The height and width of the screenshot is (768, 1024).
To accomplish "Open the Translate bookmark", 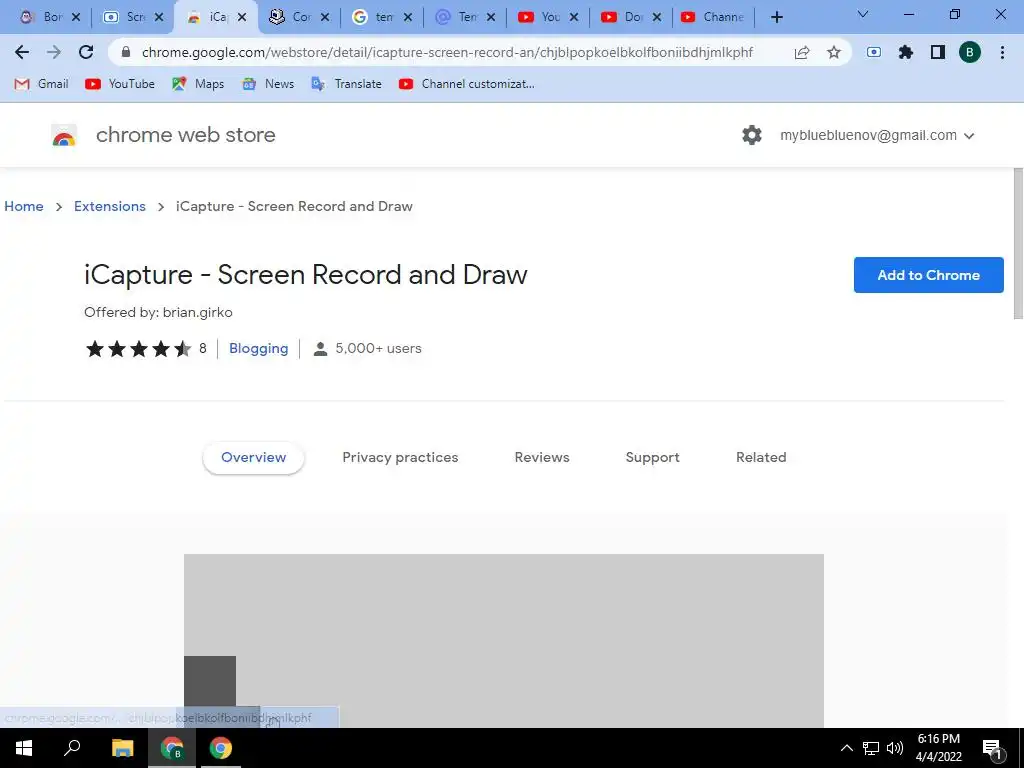I will 346,84.
